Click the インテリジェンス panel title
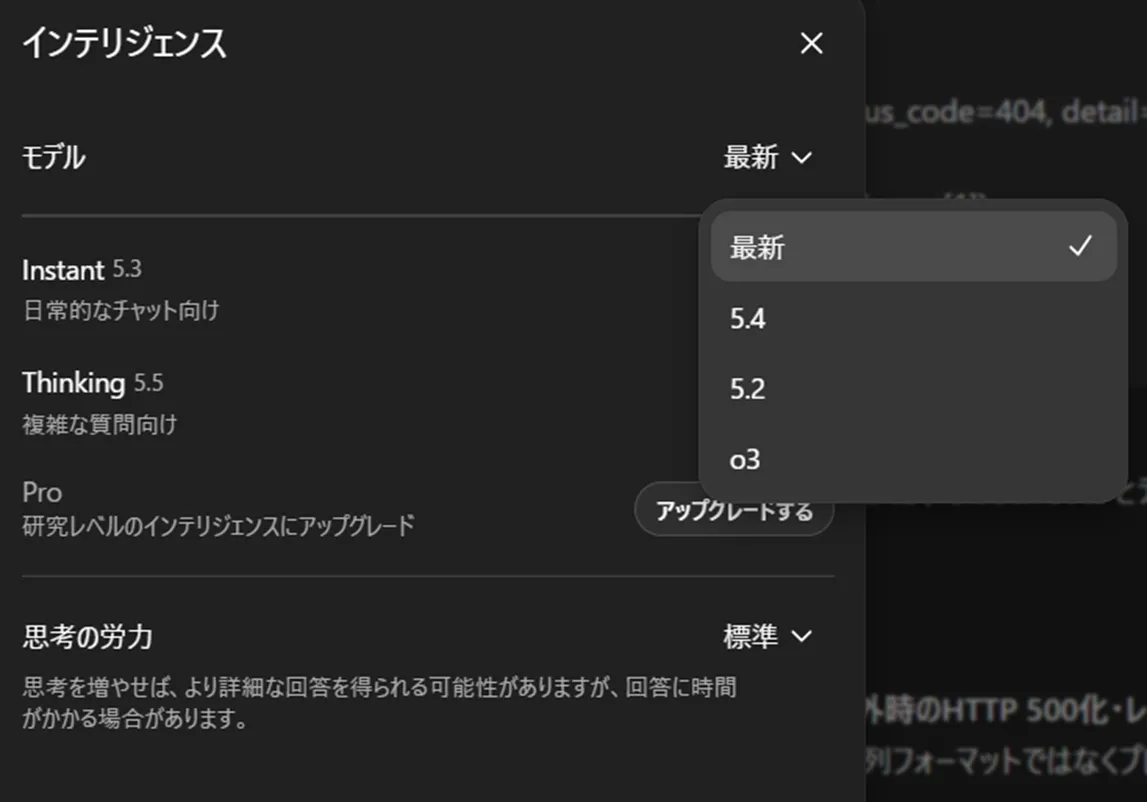 coord(124,42)
